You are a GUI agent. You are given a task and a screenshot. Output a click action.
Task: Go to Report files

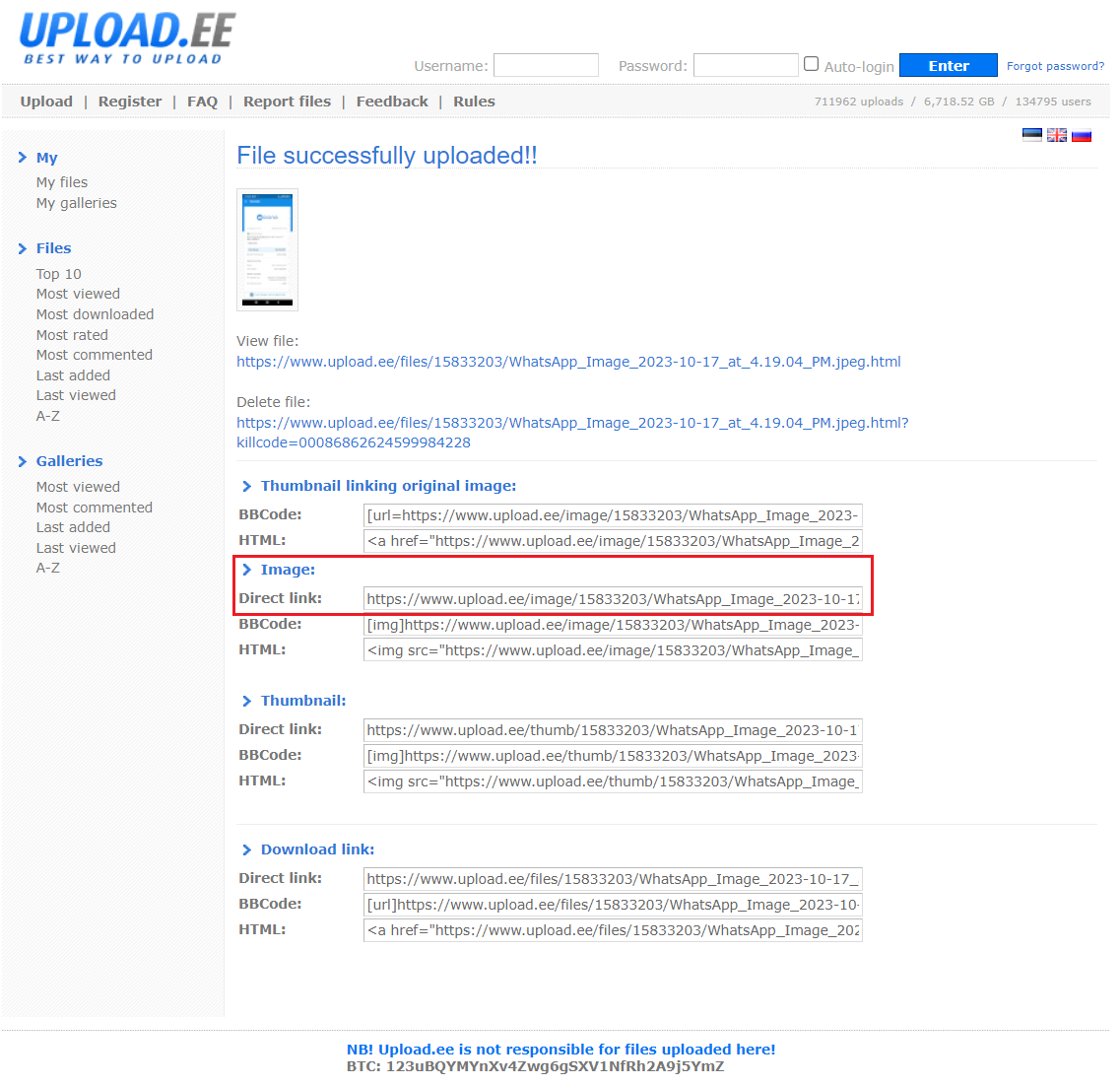pyautogui.click(x=288, y=102)
